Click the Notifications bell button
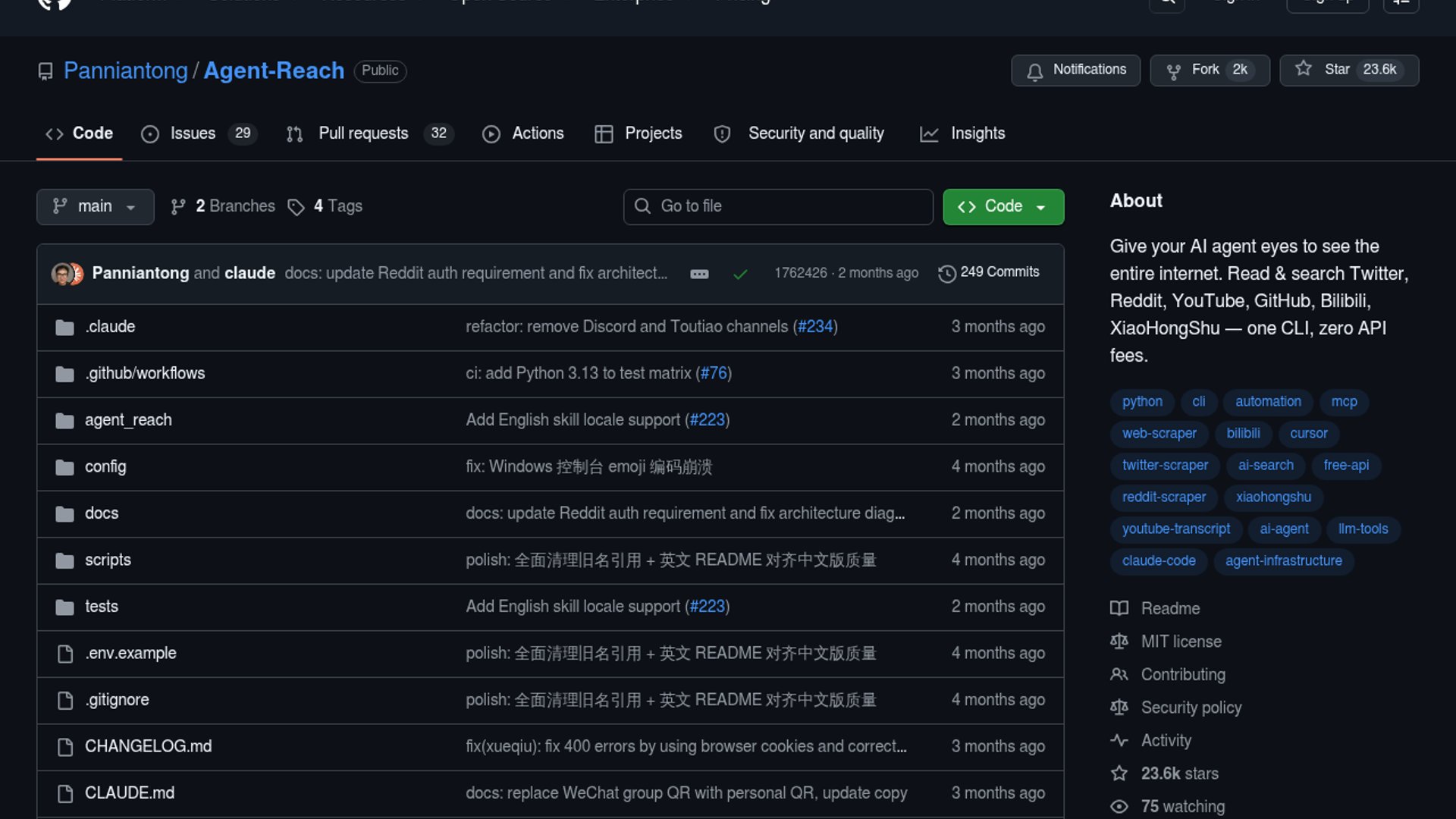The height and width of the screenshot is (819, 1456). 1075,71
